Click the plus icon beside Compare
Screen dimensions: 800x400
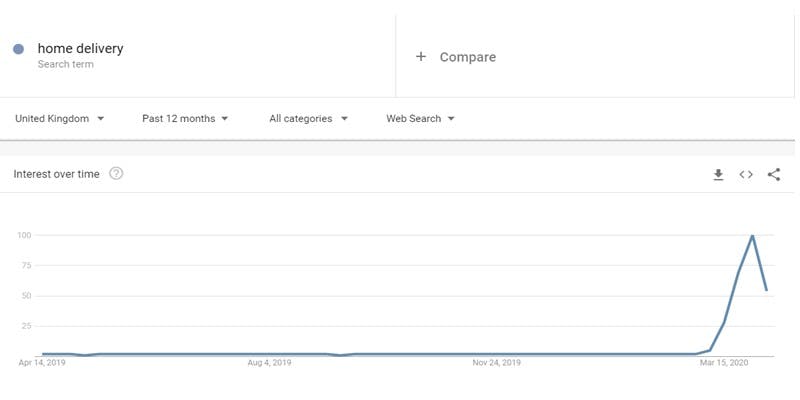point(421,57)
